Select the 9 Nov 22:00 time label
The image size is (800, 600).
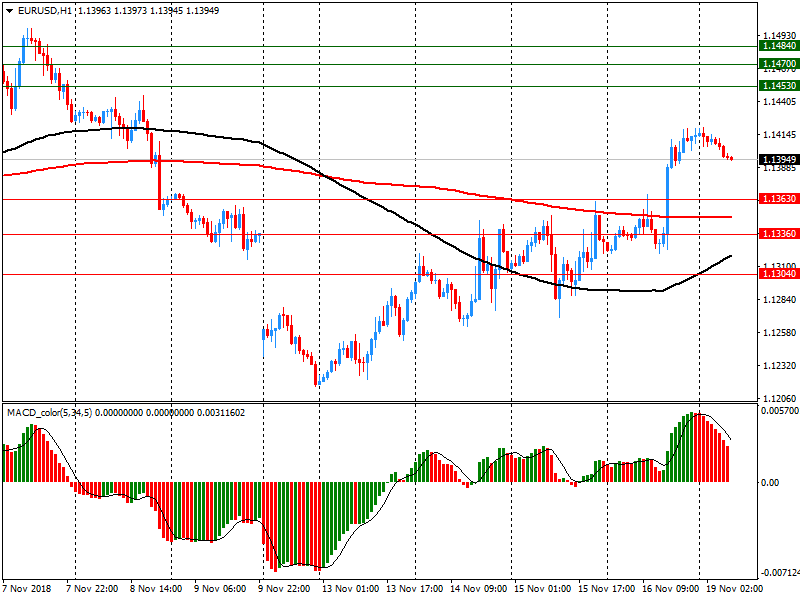[x=285, y=589]
